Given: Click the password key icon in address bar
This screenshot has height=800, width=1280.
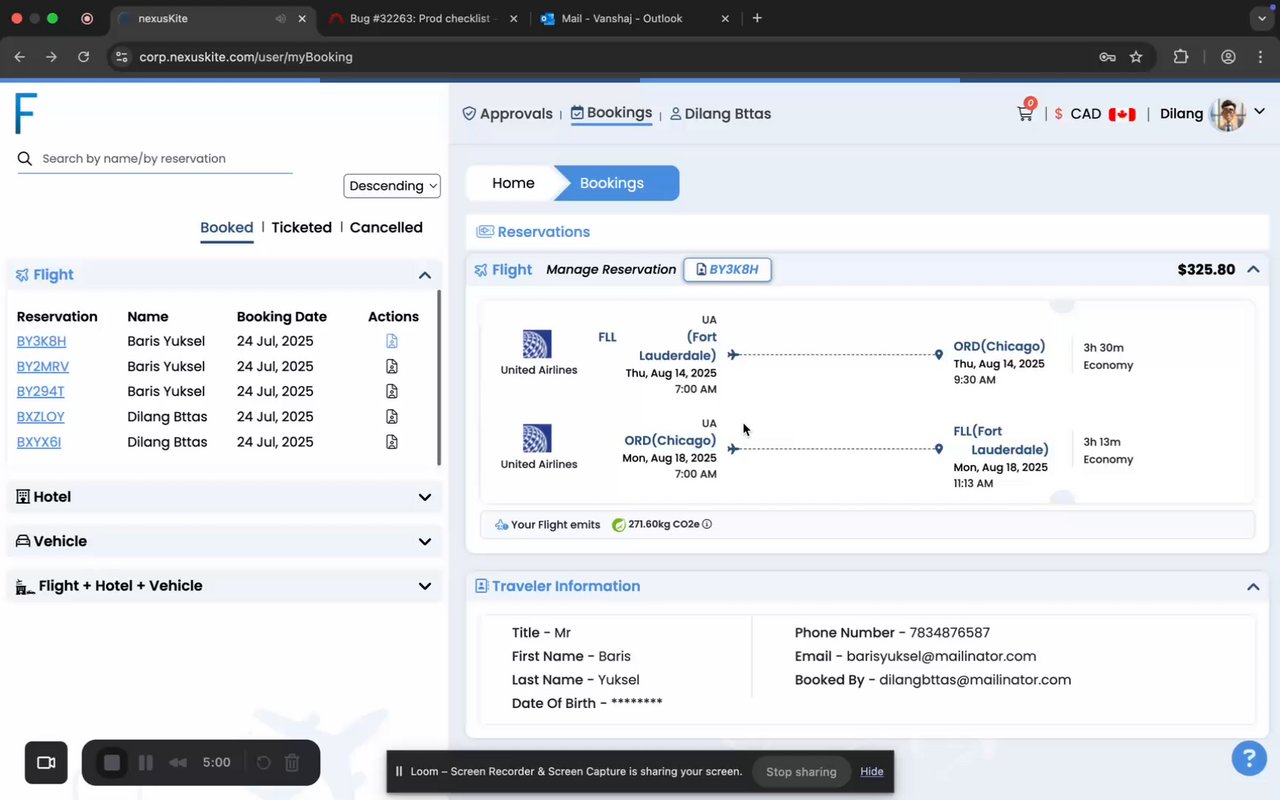Looking at the screenshot, I should click(1107, 57).
